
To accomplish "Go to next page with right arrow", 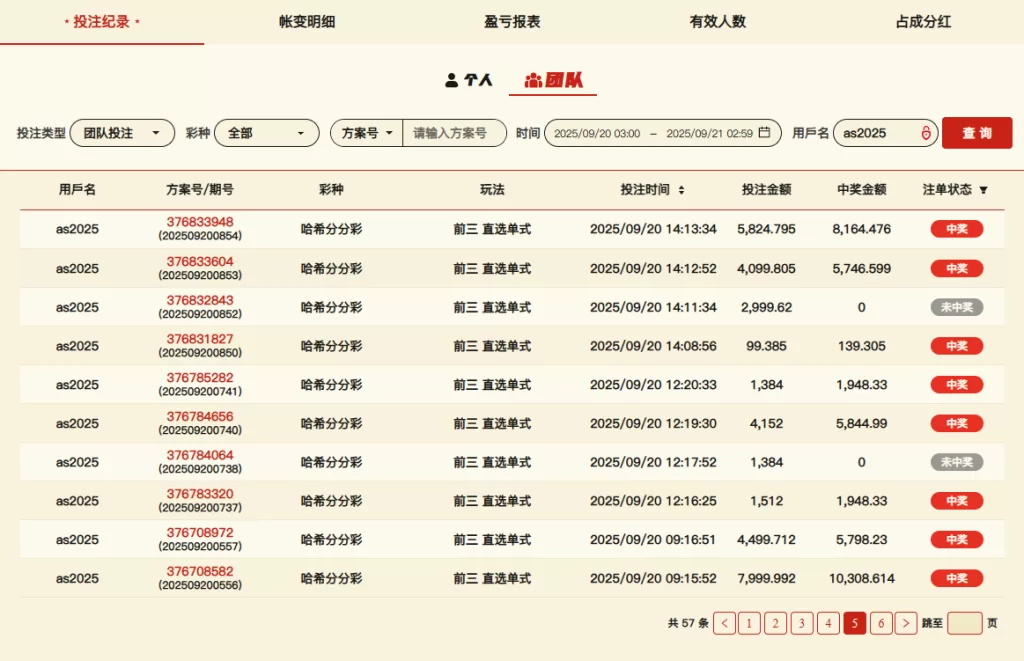I will coord(906,623).
